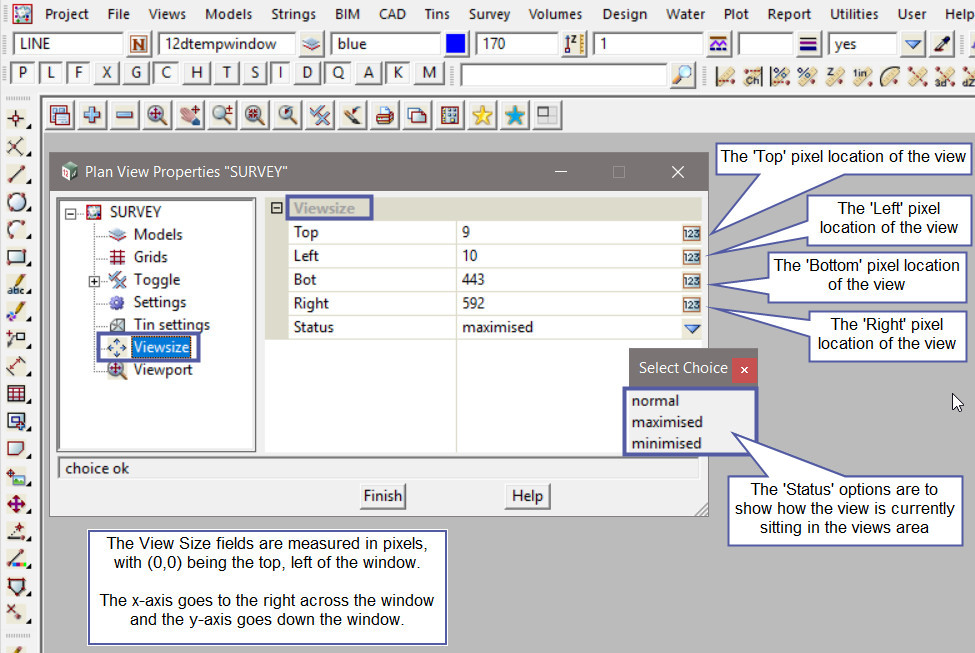Click the blue colour swatch
975x653 pixels.
(x=456, y=44)
